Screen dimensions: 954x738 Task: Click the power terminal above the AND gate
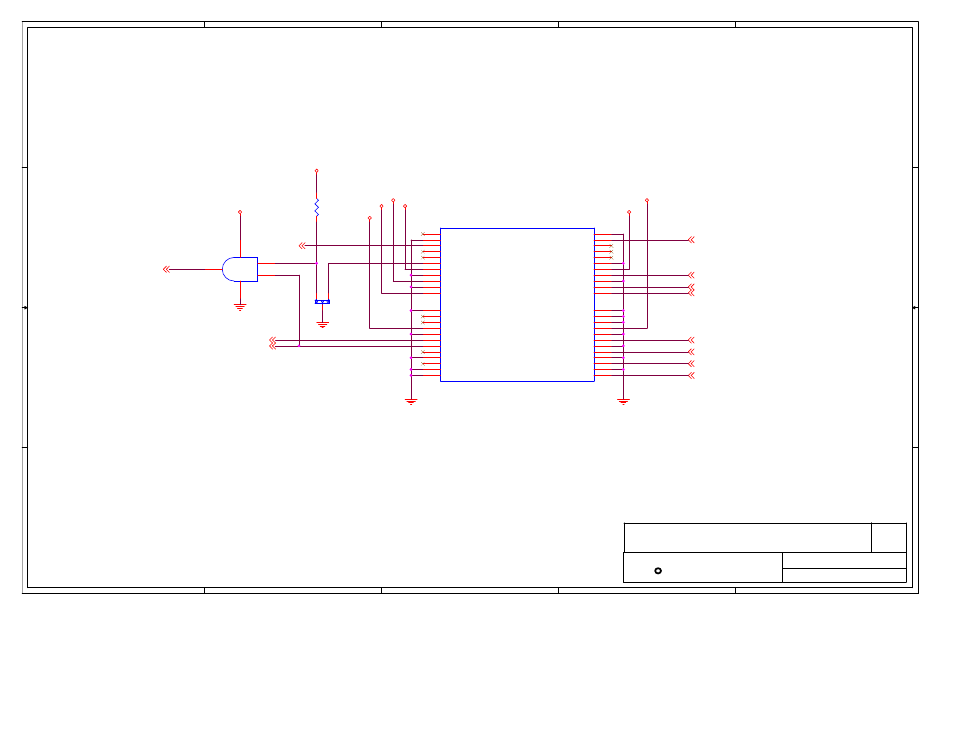pos(240,212)
